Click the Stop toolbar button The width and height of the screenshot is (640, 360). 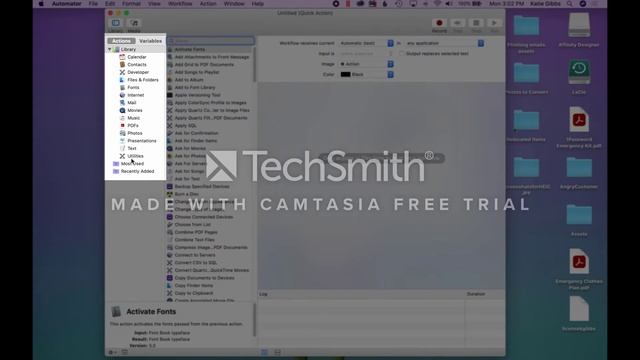point(476,24)
